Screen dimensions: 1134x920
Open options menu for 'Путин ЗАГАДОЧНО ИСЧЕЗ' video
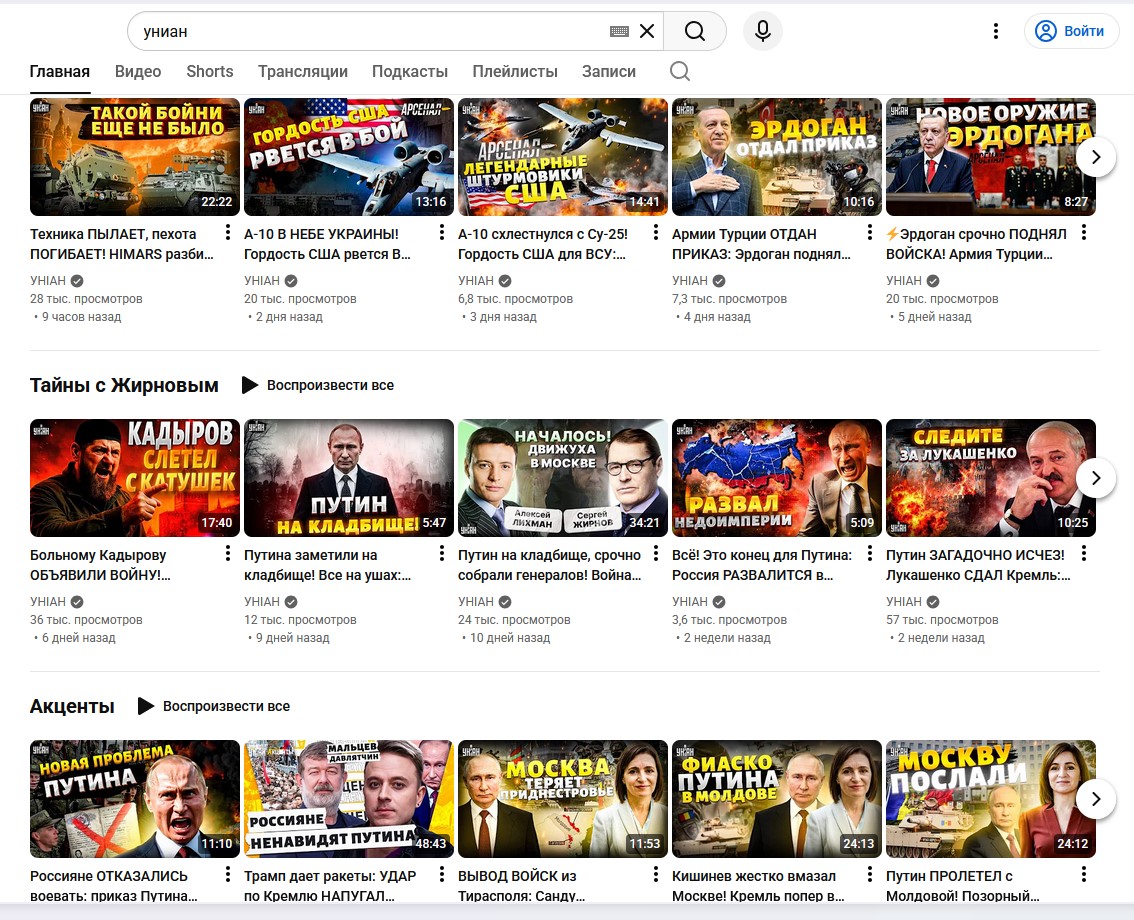(1084, 553)
